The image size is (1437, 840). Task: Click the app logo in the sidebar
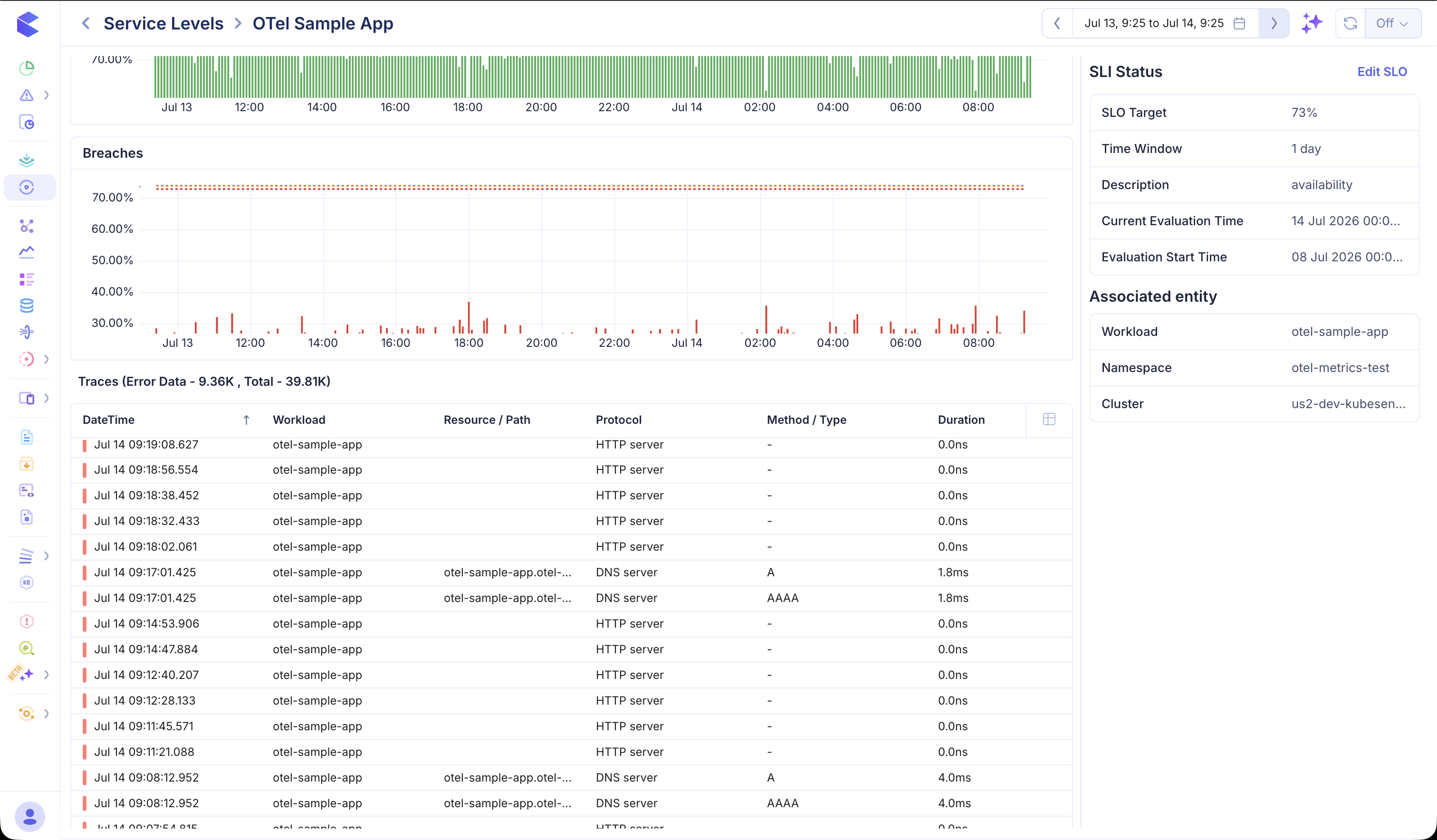[x=28, y=24]
